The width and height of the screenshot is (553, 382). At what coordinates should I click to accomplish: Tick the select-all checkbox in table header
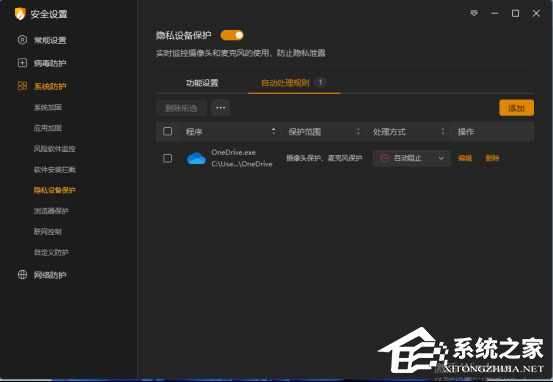pyautogui.click(x=168, y=131)
